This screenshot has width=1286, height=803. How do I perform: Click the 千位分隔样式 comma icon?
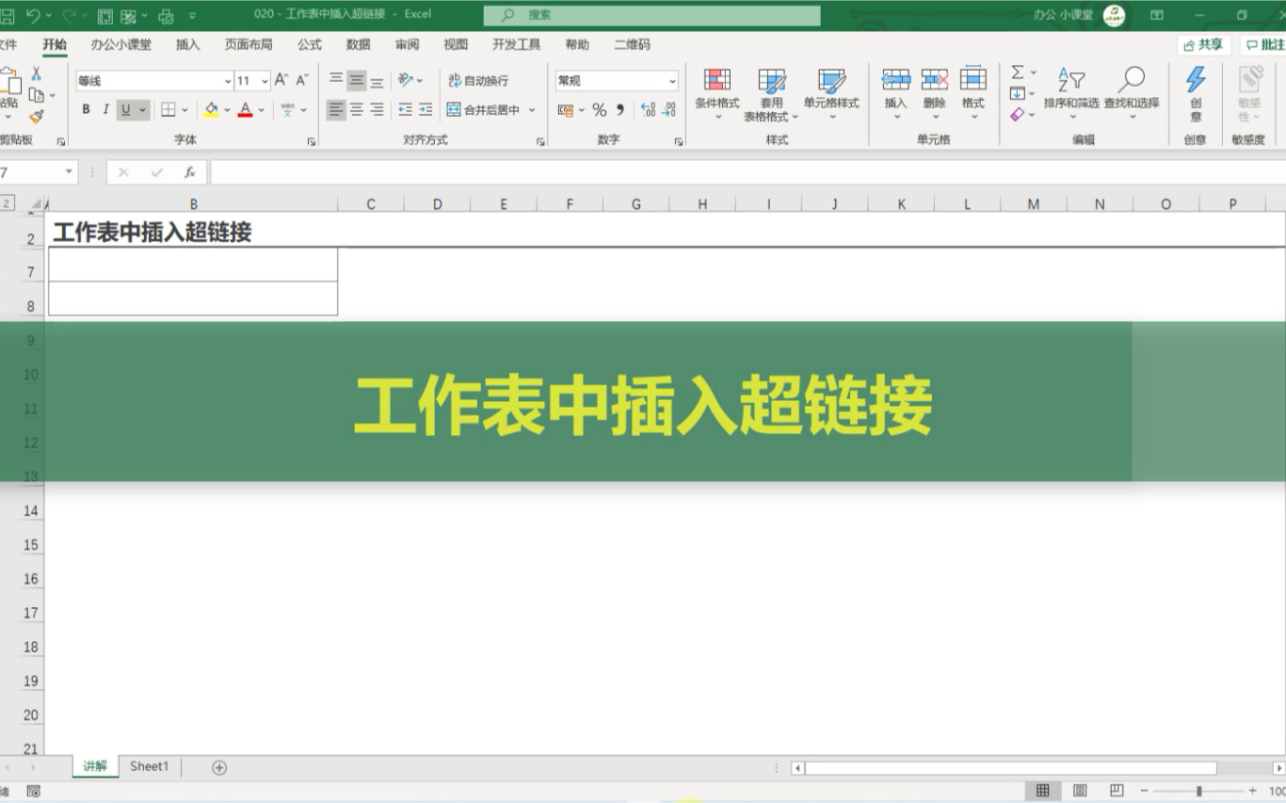618,110
